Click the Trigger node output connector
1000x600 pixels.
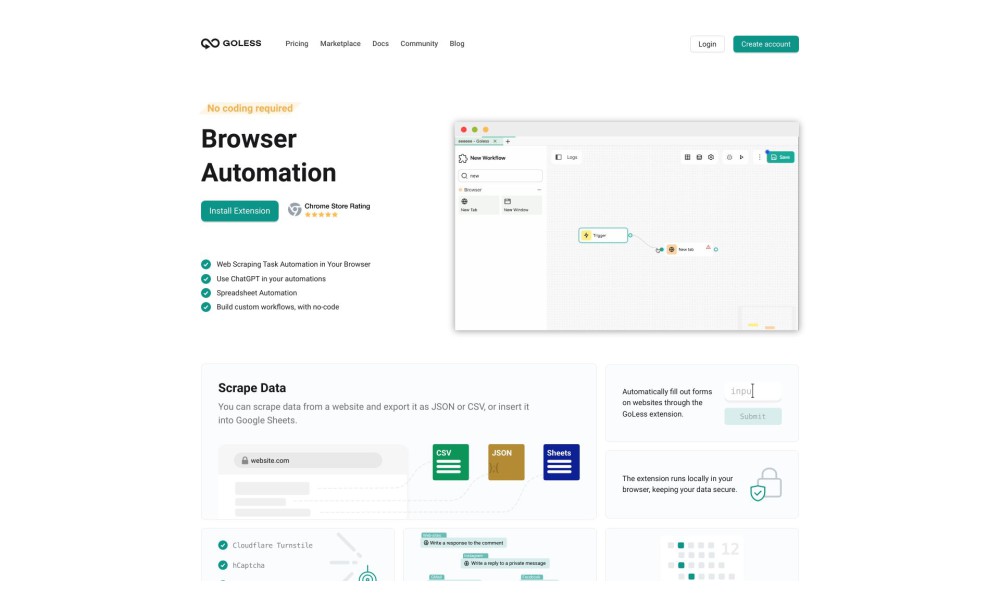click(630, 235)
